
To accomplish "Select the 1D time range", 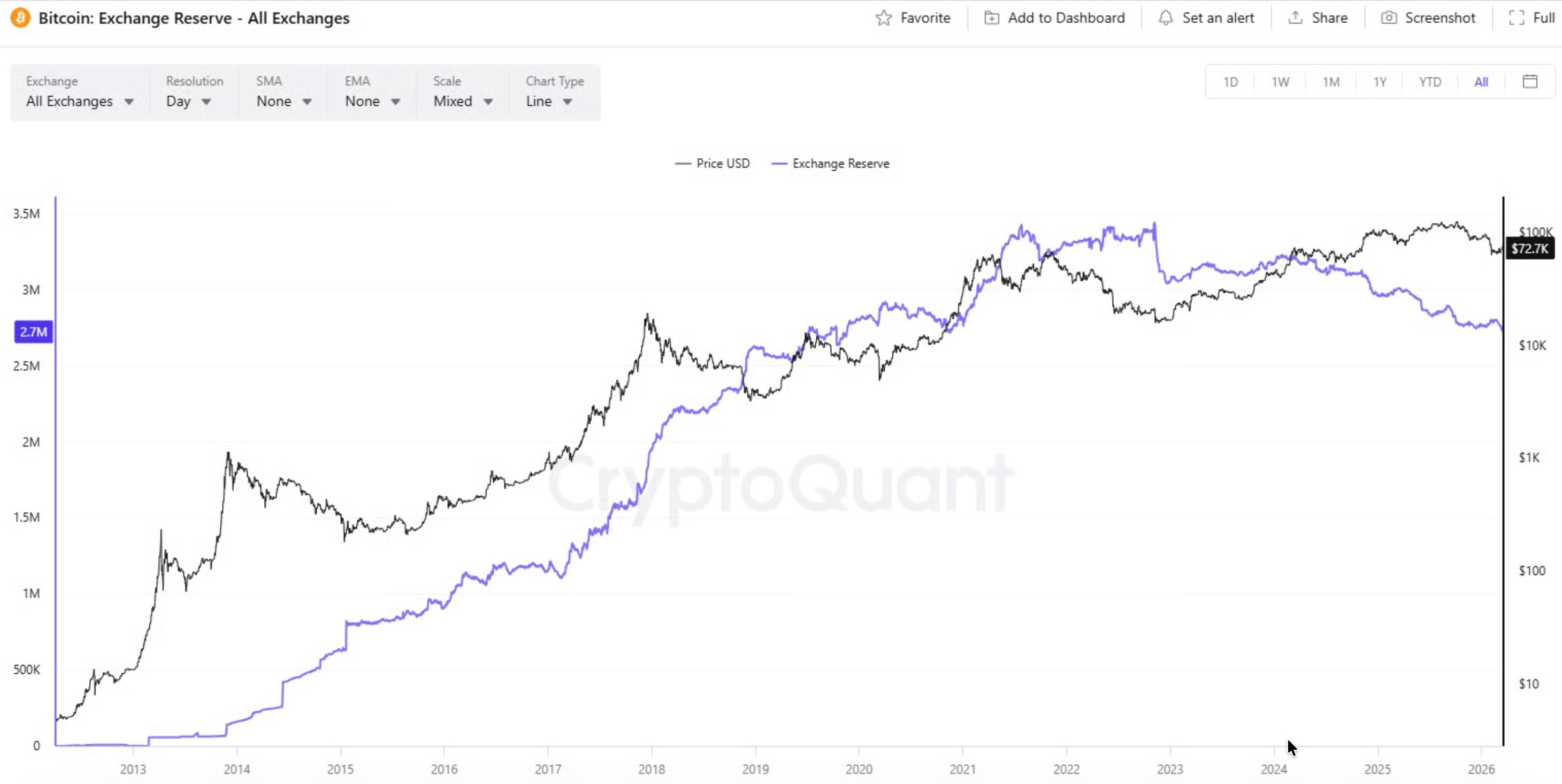I will coord(1230,82).
